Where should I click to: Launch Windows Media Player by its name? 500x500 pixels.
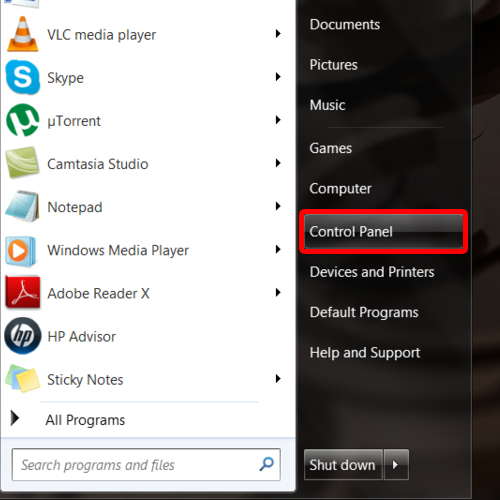coord(118,250)
